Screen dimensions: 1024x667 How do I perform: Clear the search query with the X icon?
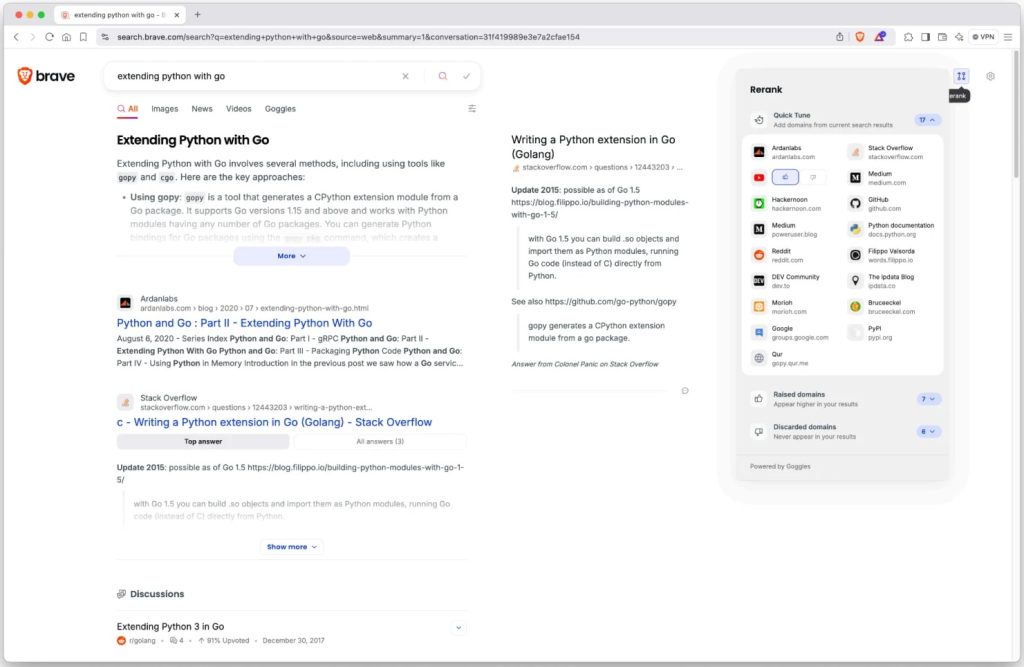(x=406, y=76)
